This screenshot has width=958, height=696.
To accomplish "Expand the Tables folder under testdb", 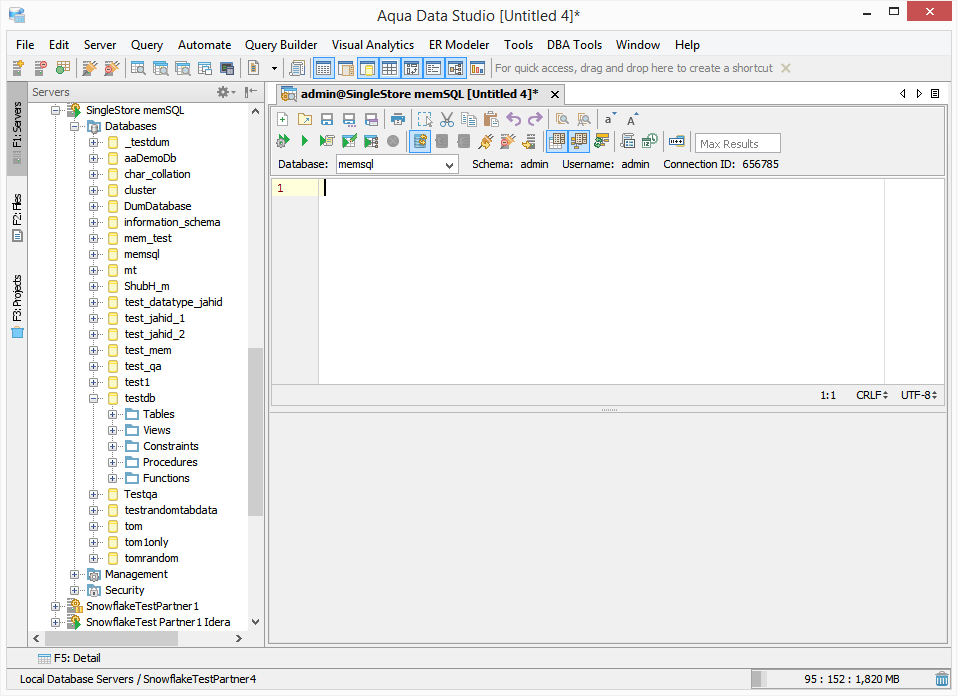I will pos(112,414).
